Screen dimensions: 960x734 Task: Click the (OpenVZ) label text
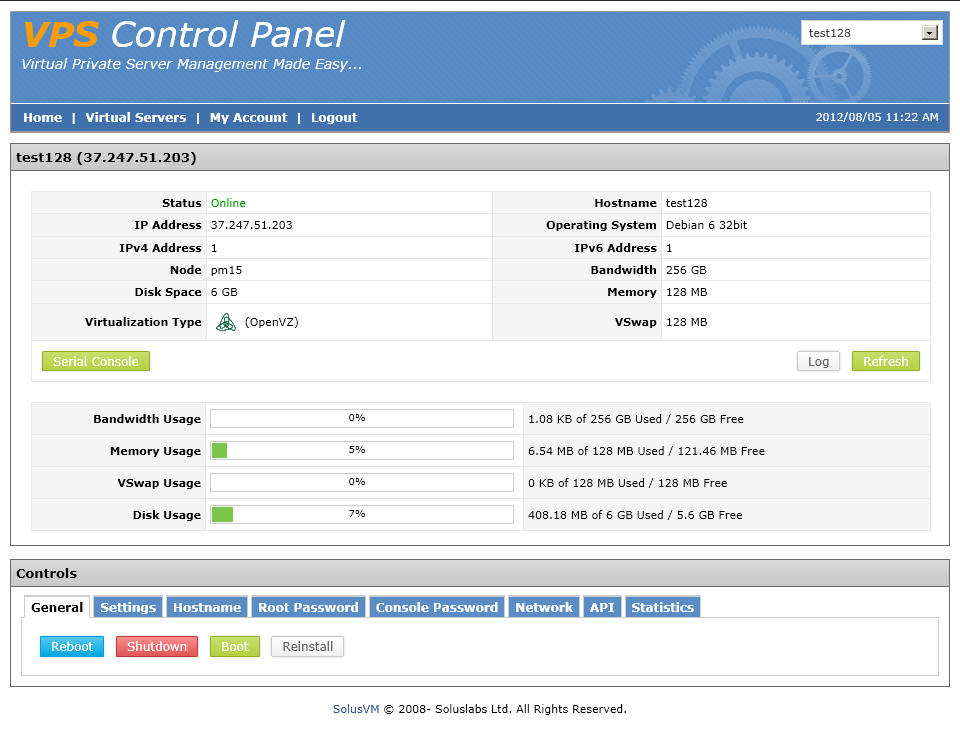(272, 322)
